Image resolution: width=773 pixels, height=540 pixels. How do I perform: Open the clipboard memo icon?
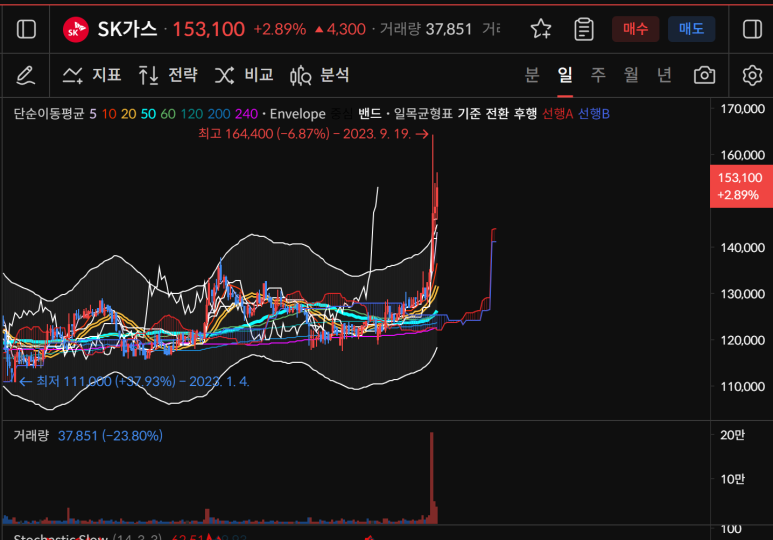[x=584, y=29]
